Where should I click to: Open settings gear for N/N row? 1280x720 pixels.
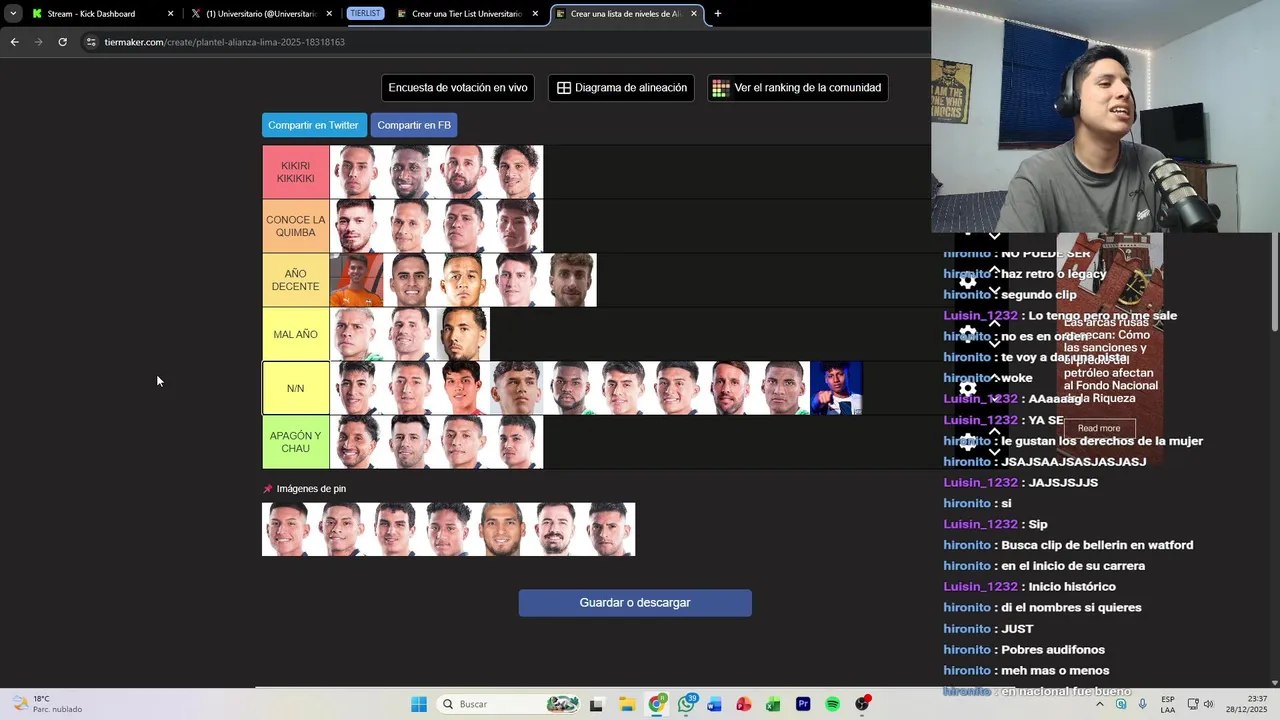pyautogui.click(x=968, y=388)
